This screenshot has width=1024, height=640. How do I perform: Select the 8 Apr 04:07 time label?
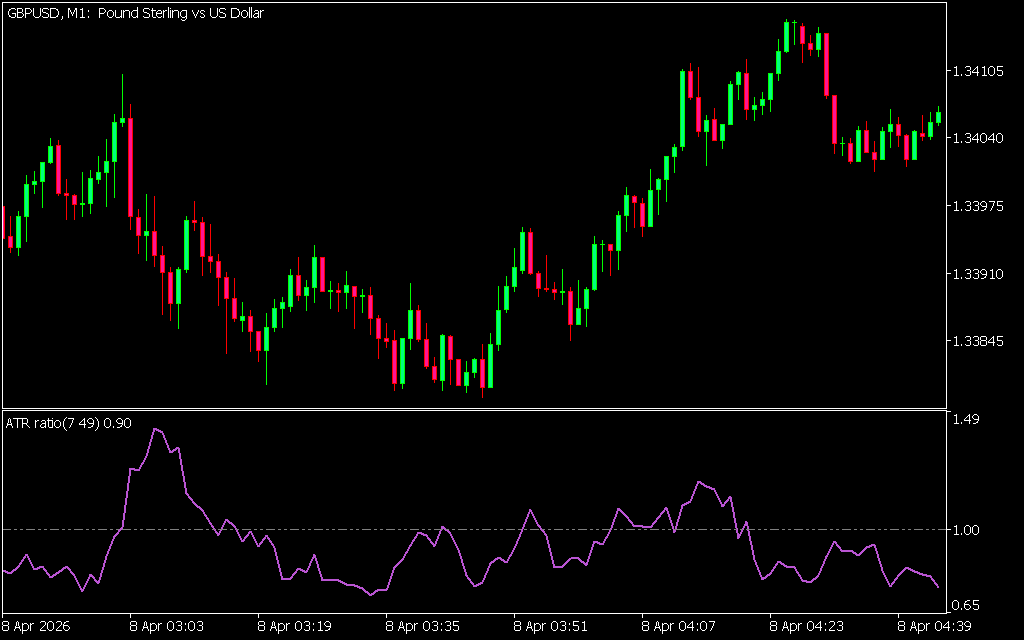(x=679, y=627)
